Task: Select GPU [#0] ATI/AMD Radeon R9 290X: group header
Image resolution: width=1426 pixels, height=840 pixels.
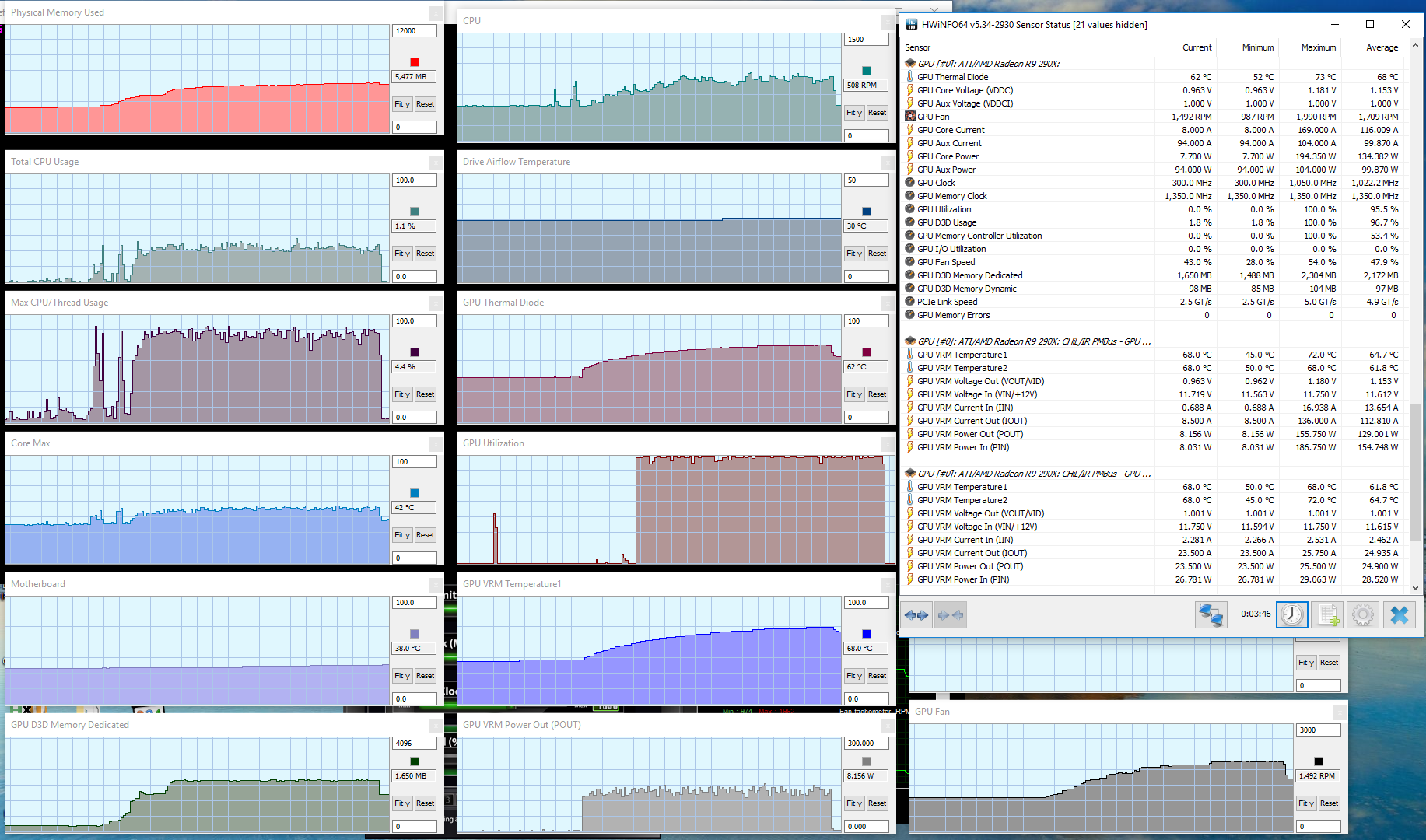Action: pos(988,64)
